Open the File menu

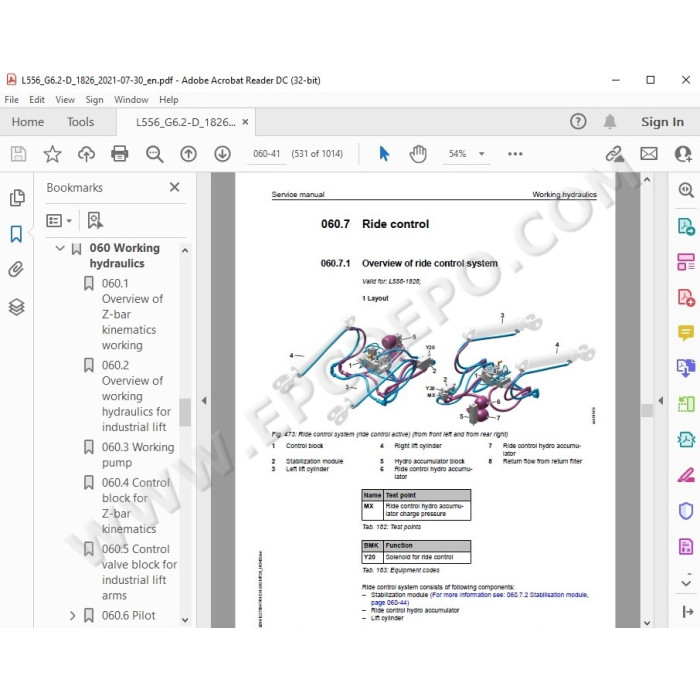(x=12, y=100)
